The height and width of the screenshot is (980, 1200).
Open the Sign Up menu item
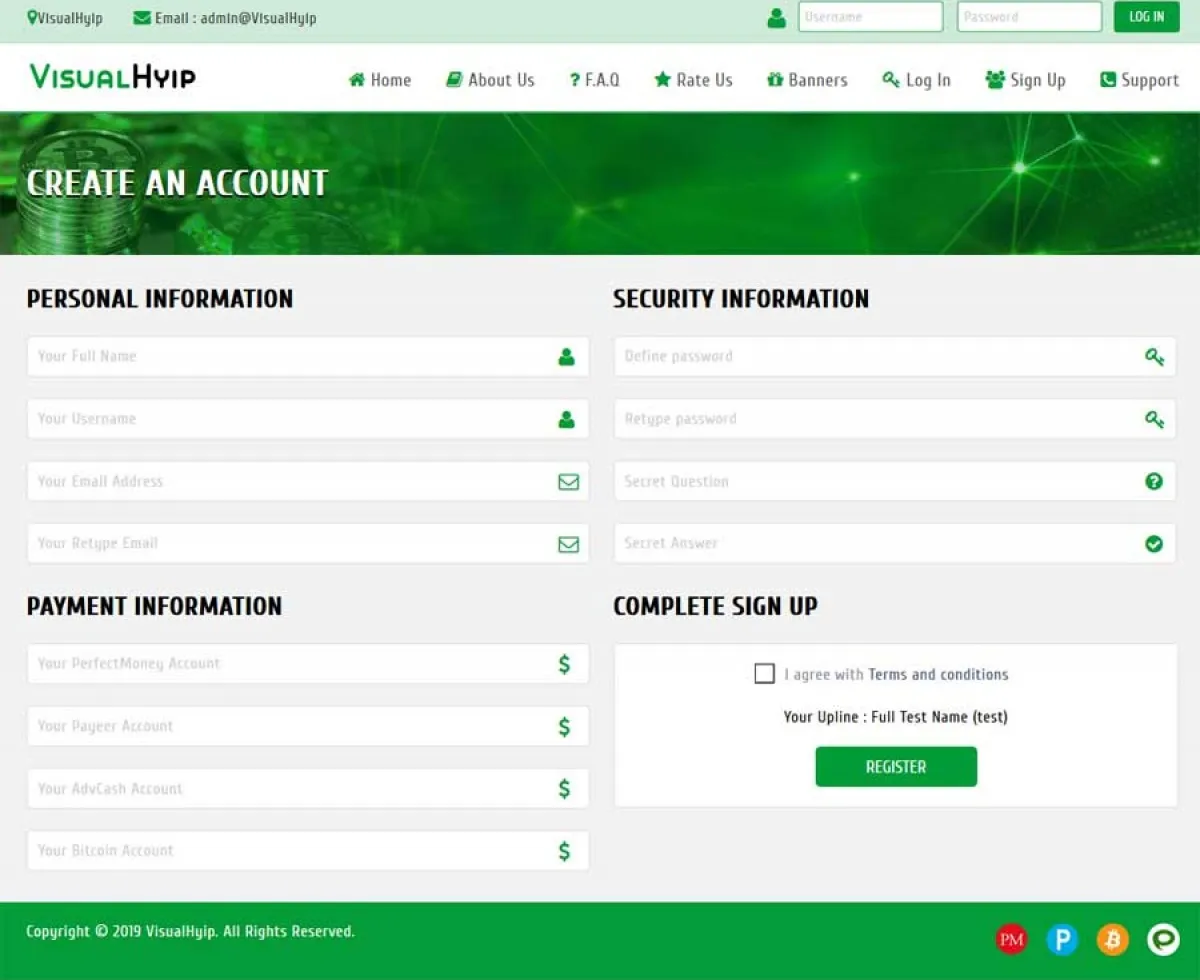[x=1026, y=80]
